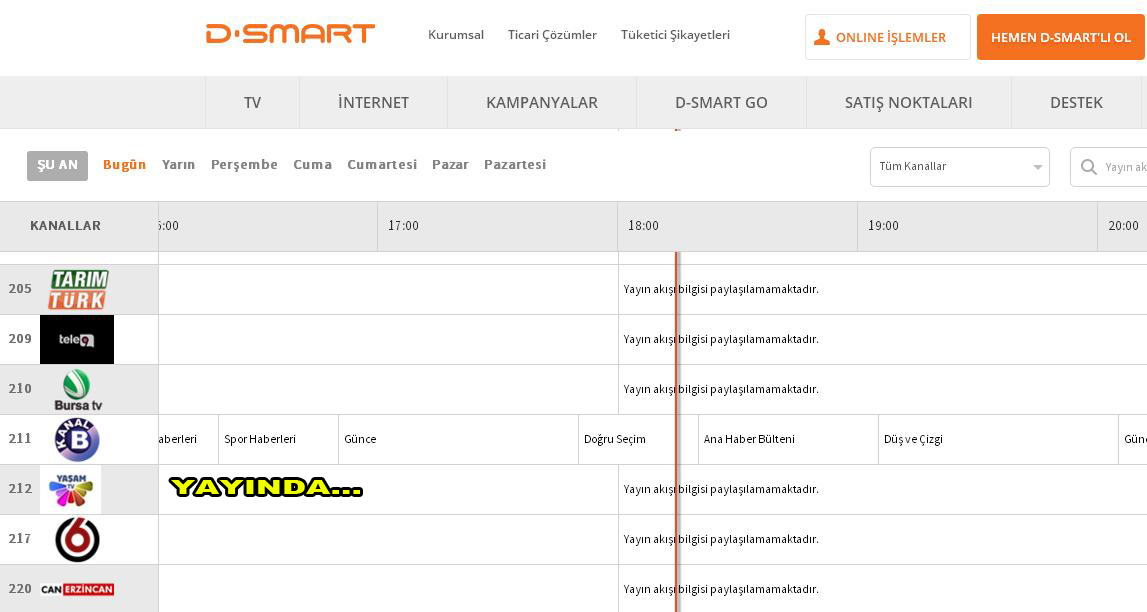Click the ŞU AN button
The width and height of the screenshot is (1147, 612).
[x=57, y=165]
